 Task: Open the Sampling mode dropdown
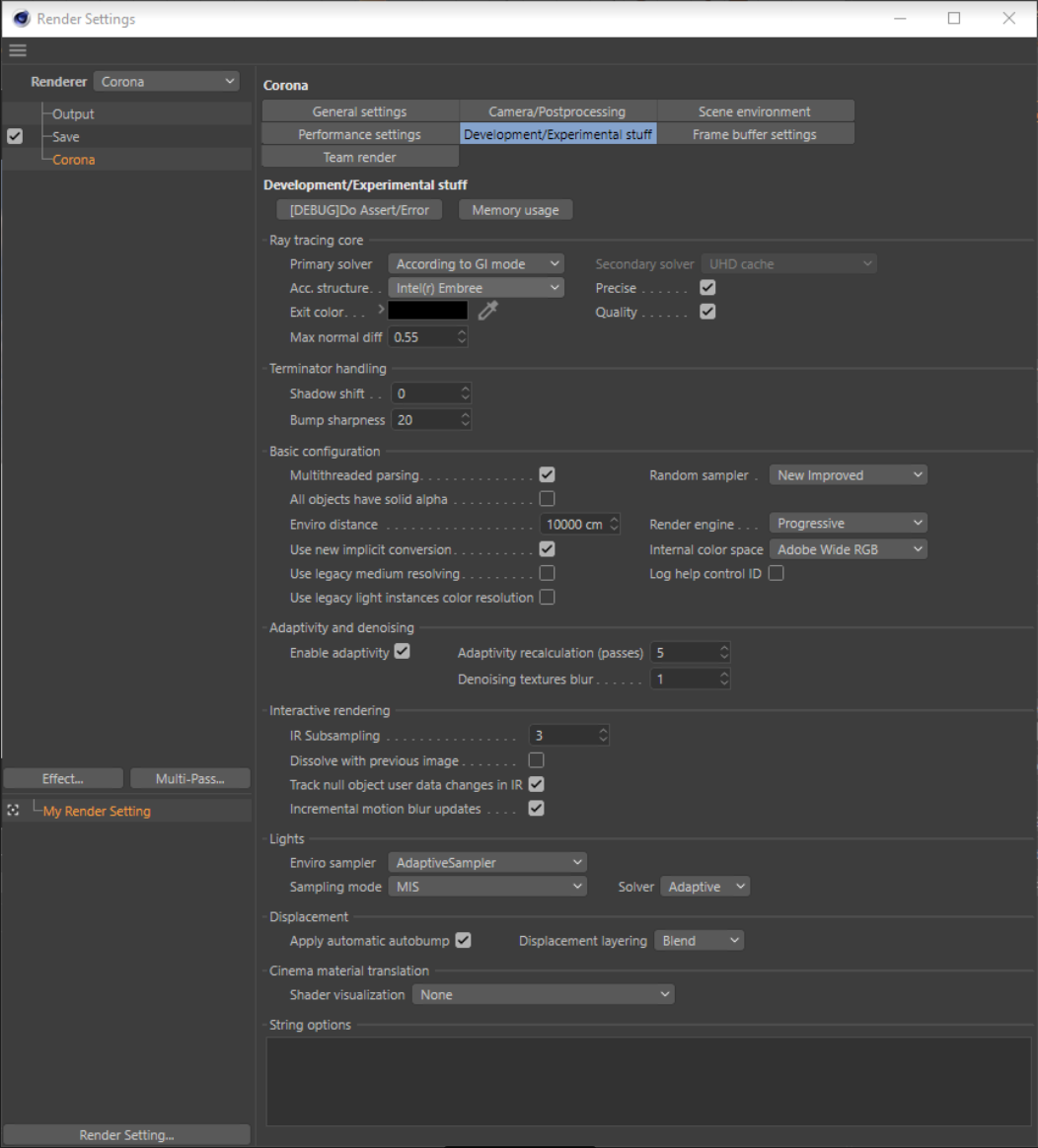(x=487, y=887)
